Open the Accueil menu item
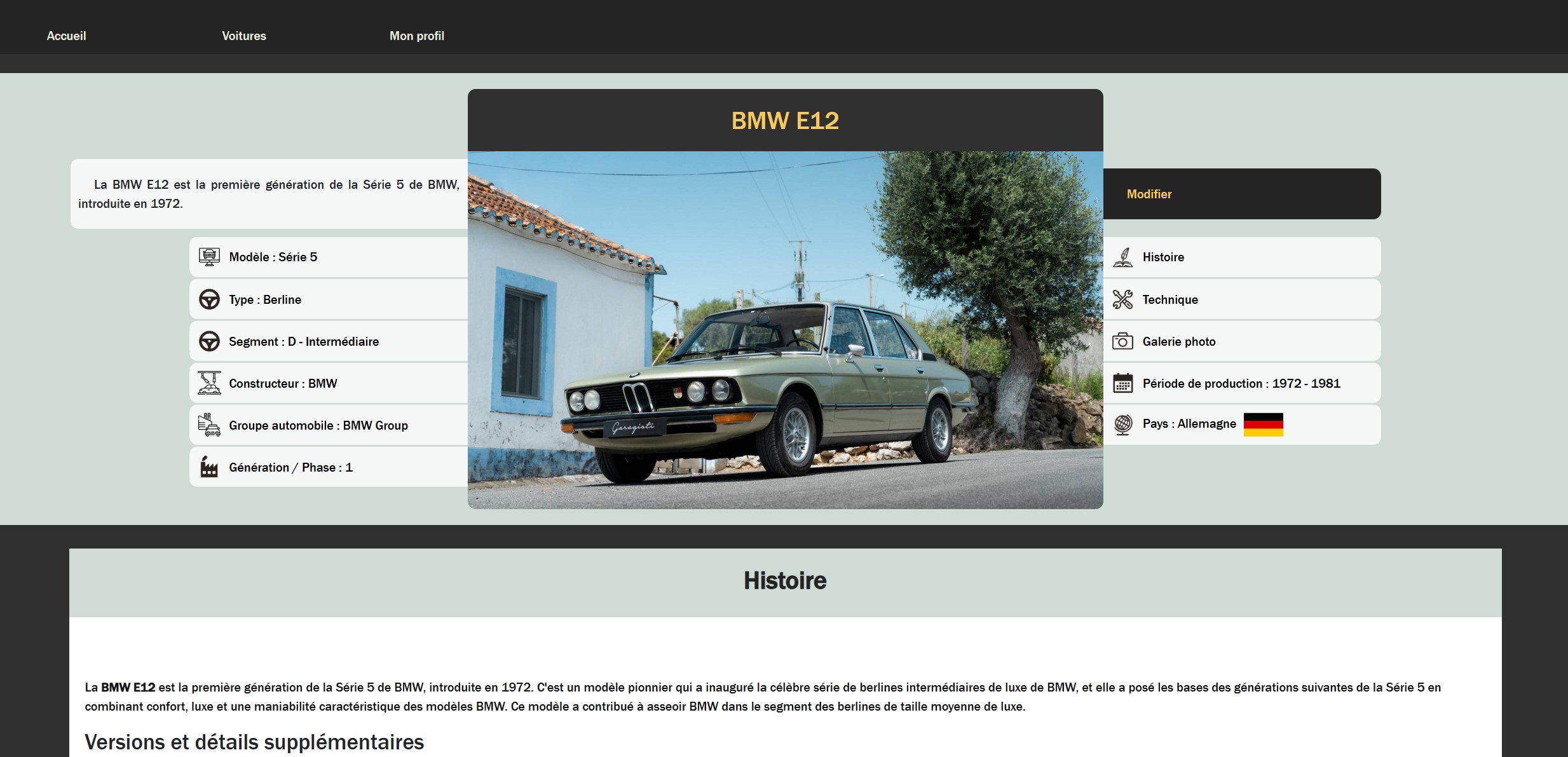 66,36
